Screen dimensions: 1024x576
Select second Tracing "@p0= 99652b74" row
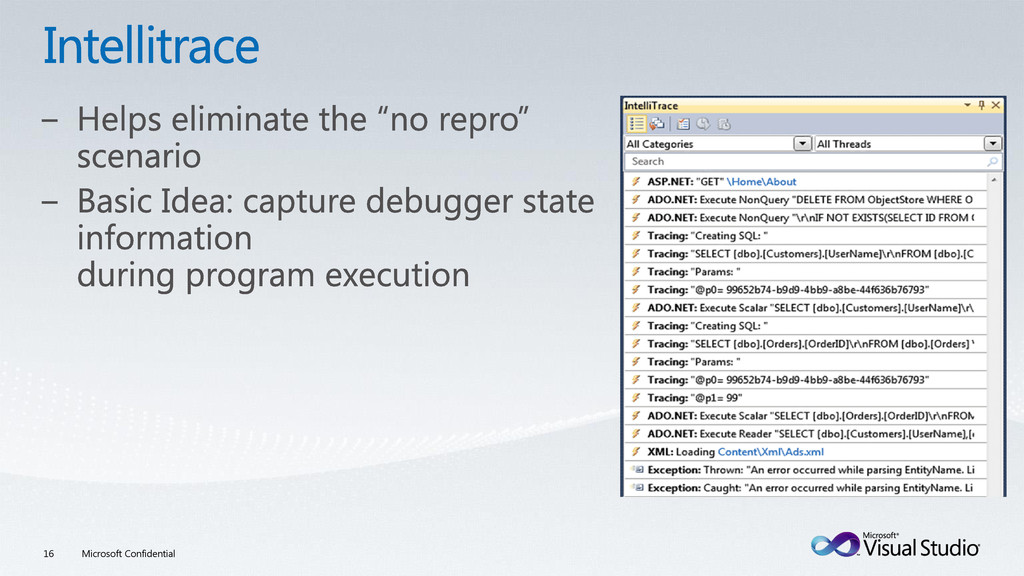(805, 379)
